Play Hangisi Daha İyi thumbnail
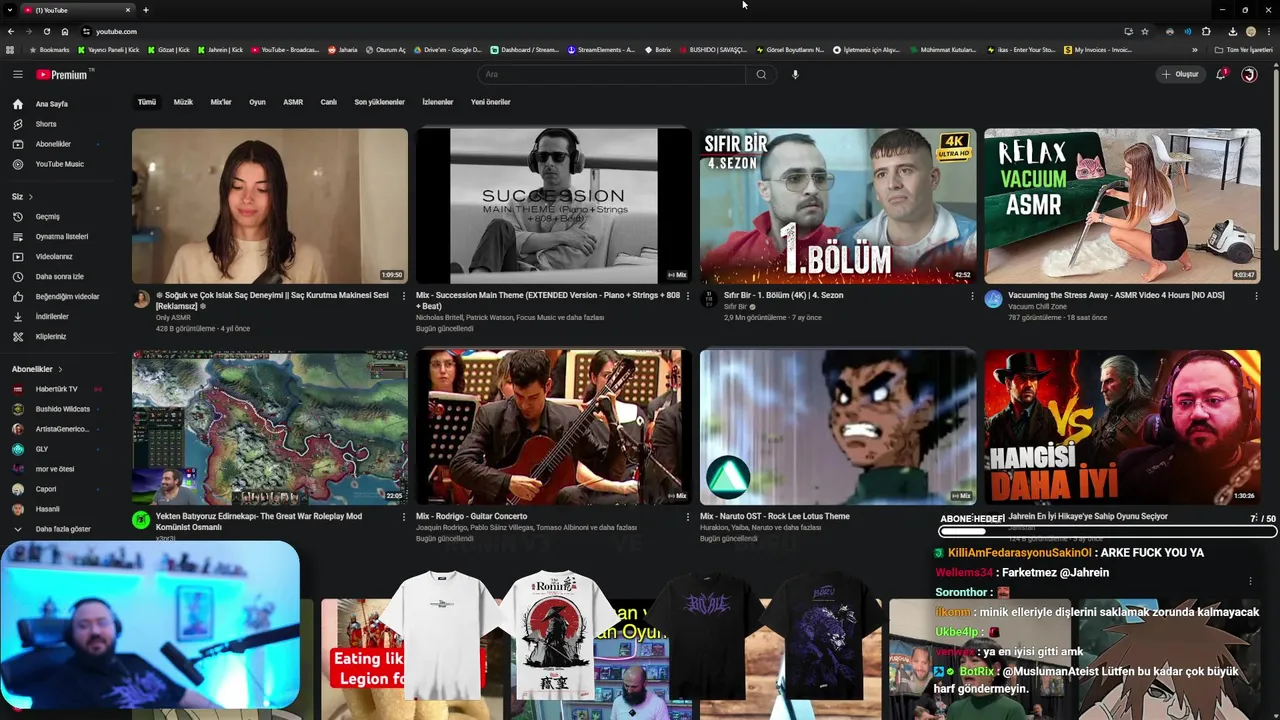The height and width of the screenshot is (720, 1280). click(x=1122, y=427)
